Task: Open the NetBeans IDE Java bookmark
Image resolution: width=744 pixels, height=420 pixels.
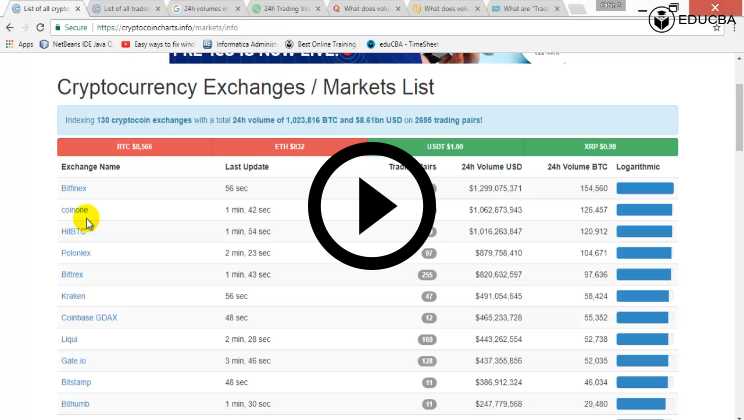Action: coord(78,44)
